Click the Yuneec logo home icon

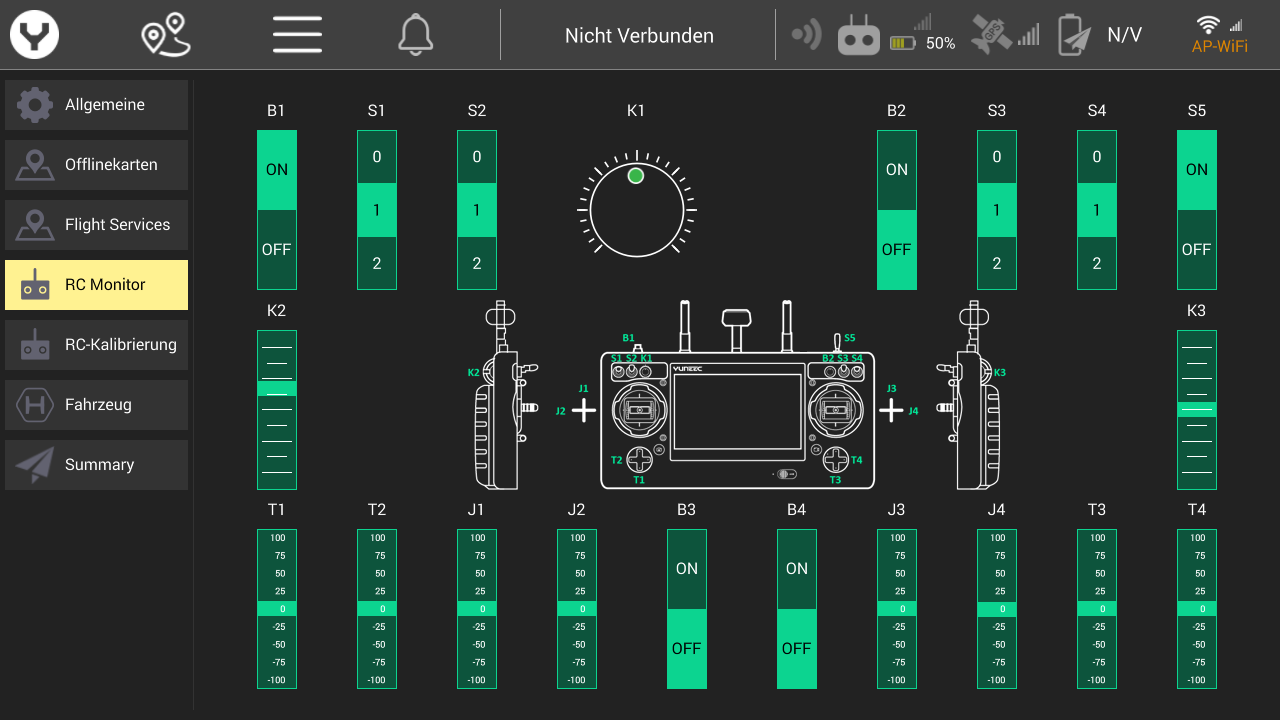click(35, 36)
